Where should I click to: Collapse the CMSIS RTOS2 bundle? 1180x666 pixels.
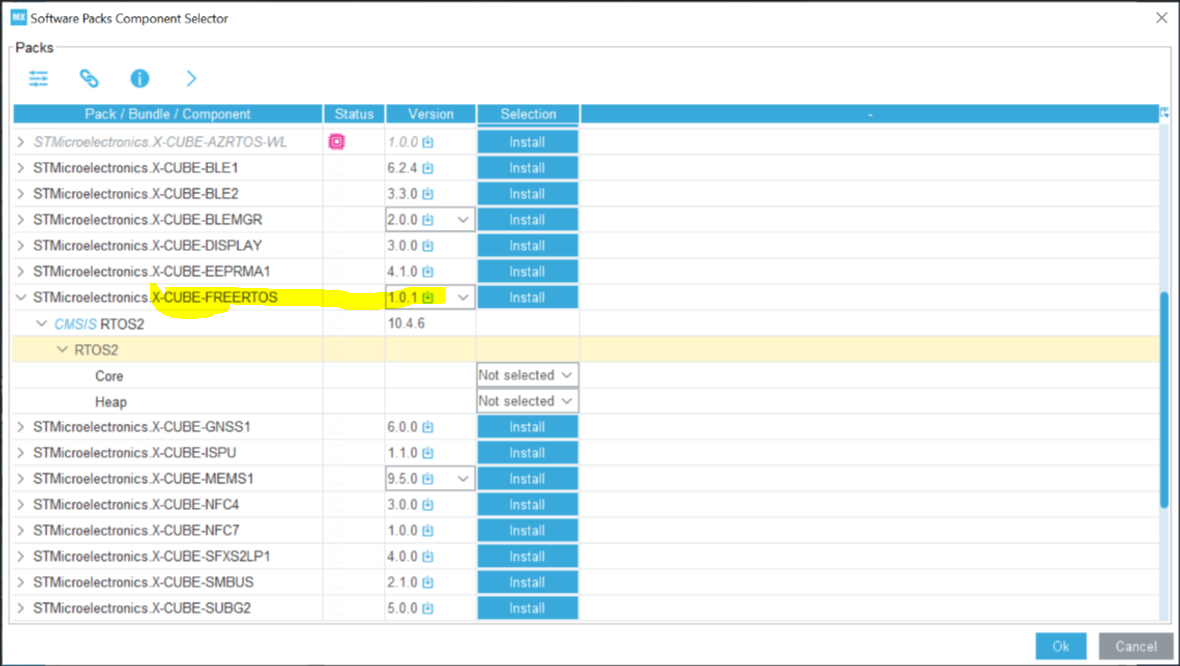pyautogui.click(x=40, y=323)
